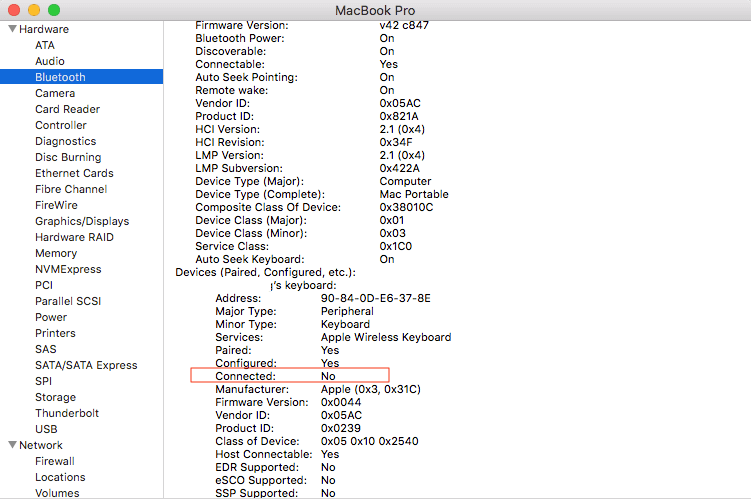Select Volumes under Network
This screenshot has height=499, width=751.
[x=57, y=493]
